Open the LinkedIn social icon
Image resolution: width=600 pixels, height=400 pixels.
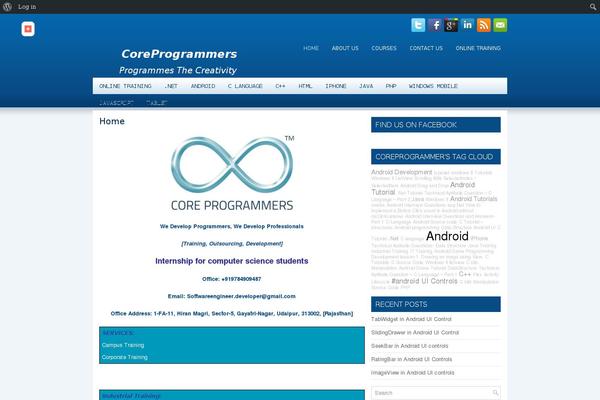[x=467, y=25]
